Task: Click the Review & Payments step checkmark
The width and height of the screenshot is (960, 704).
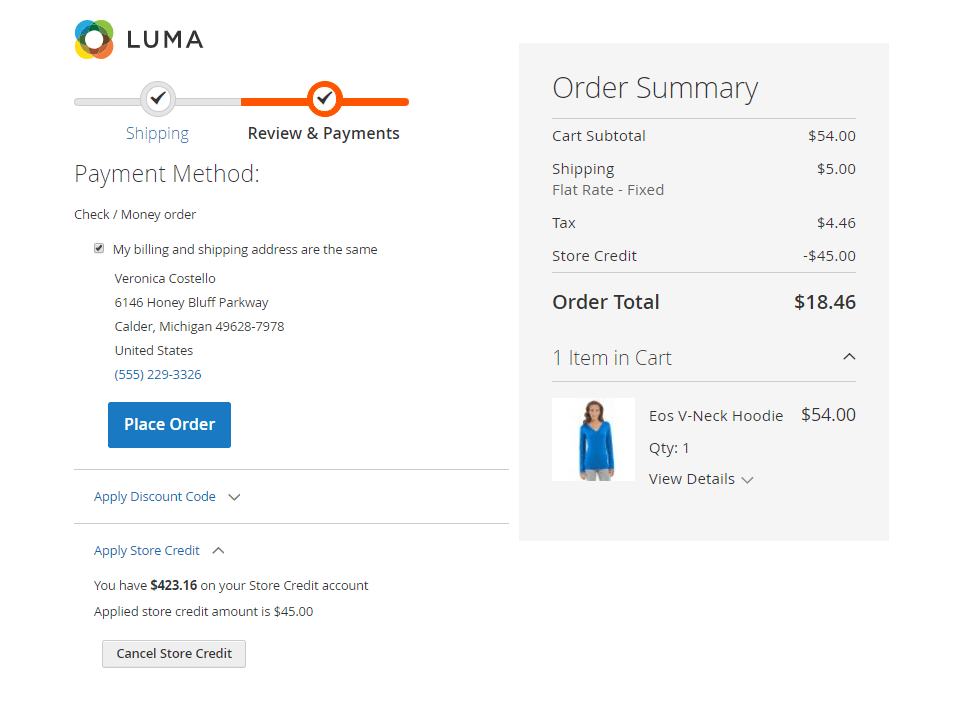Action: [324, 98]
